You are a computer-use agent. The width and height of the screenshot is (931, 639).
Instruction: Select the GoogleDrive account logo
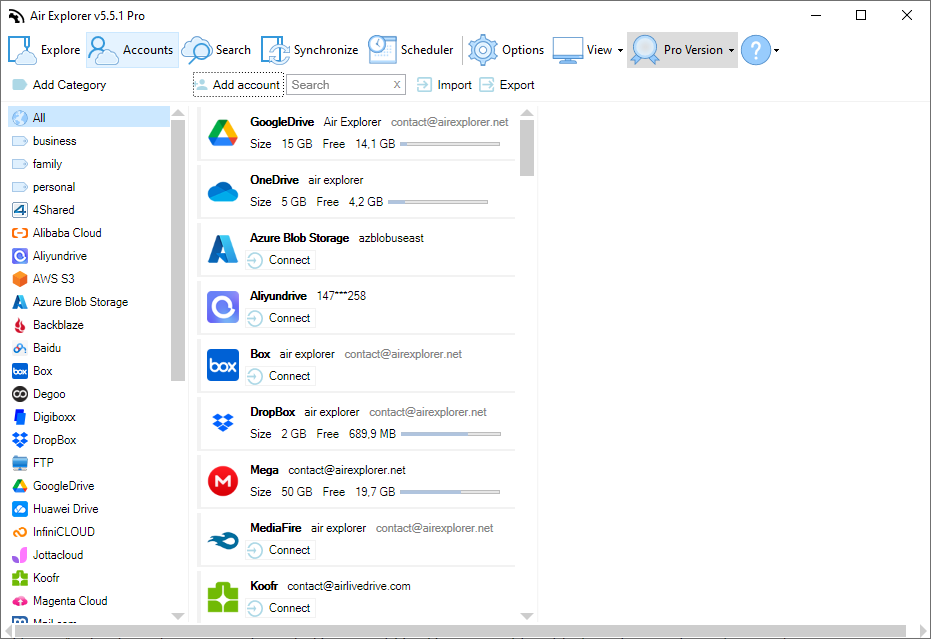(x=223, y=132)
